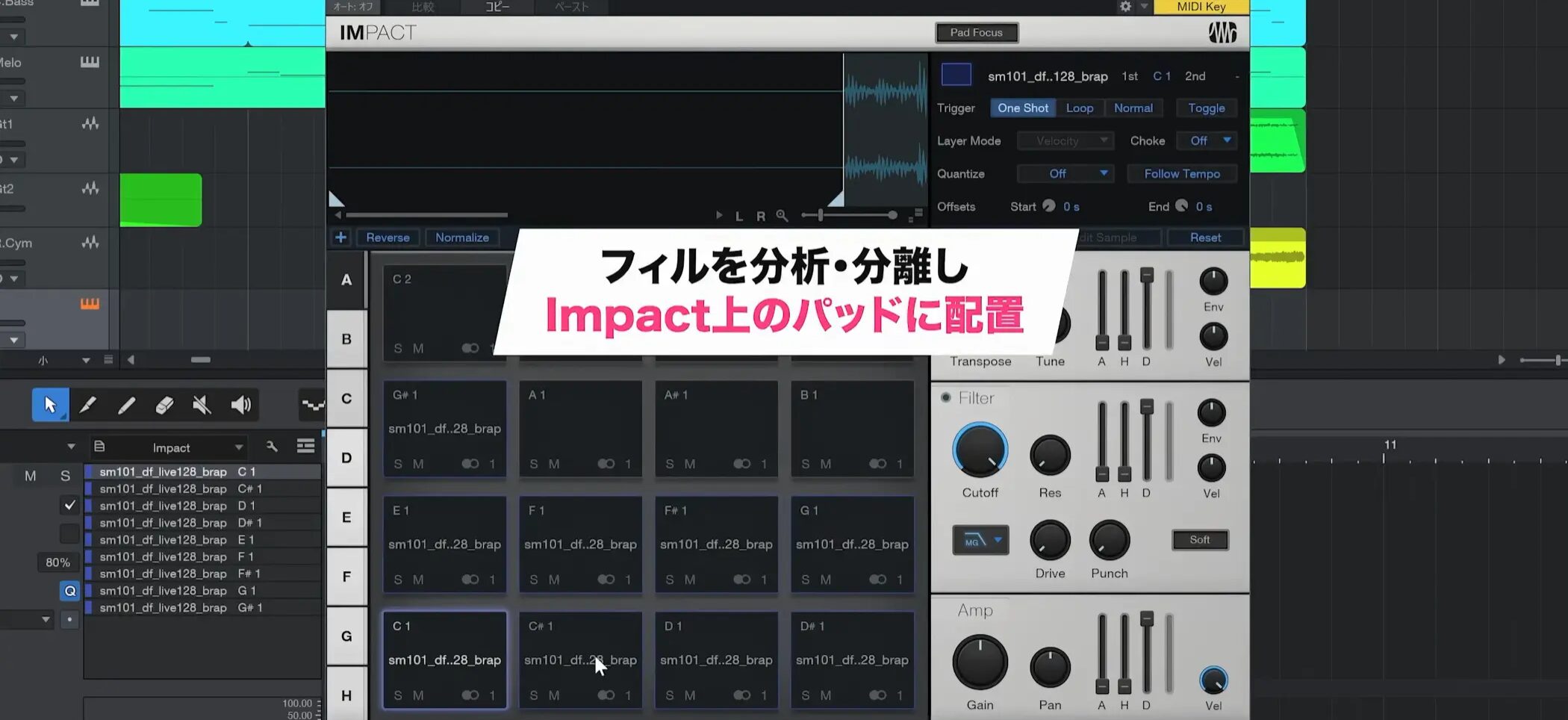Open the Choke dropdown

tap(1209, 140)
